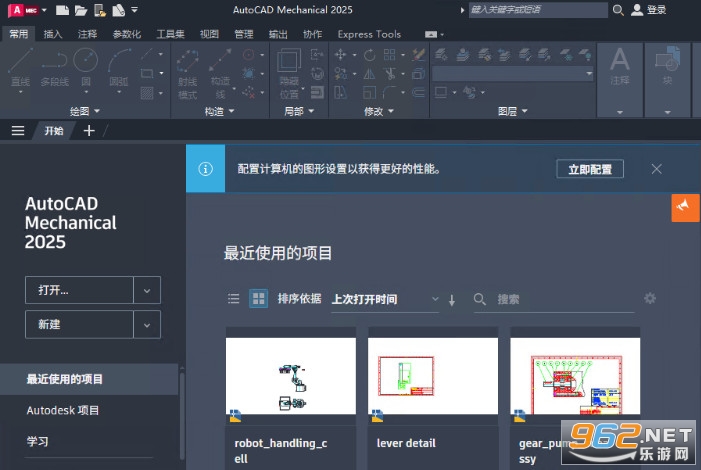701x470 pixels.
Task: Expand the 新建 button dropdown arrow
Action: pyautogui.click(x=147, y=325)
